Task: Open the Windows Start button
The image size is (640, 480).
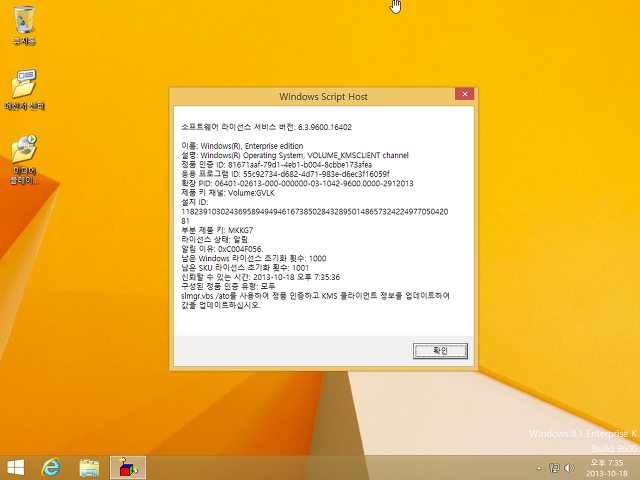Action: pyautogui.click(x=16, y=467)
